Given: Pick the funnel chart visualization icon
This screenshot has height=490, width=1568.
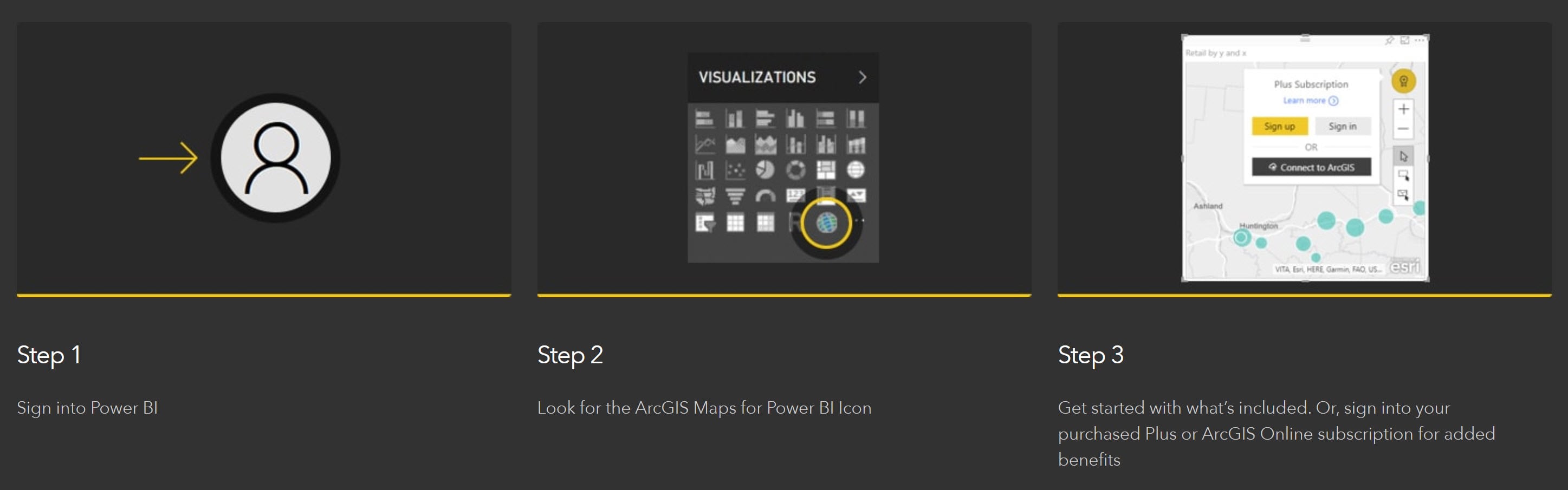Looking at the screenshot, I should (x=735, y=196).
